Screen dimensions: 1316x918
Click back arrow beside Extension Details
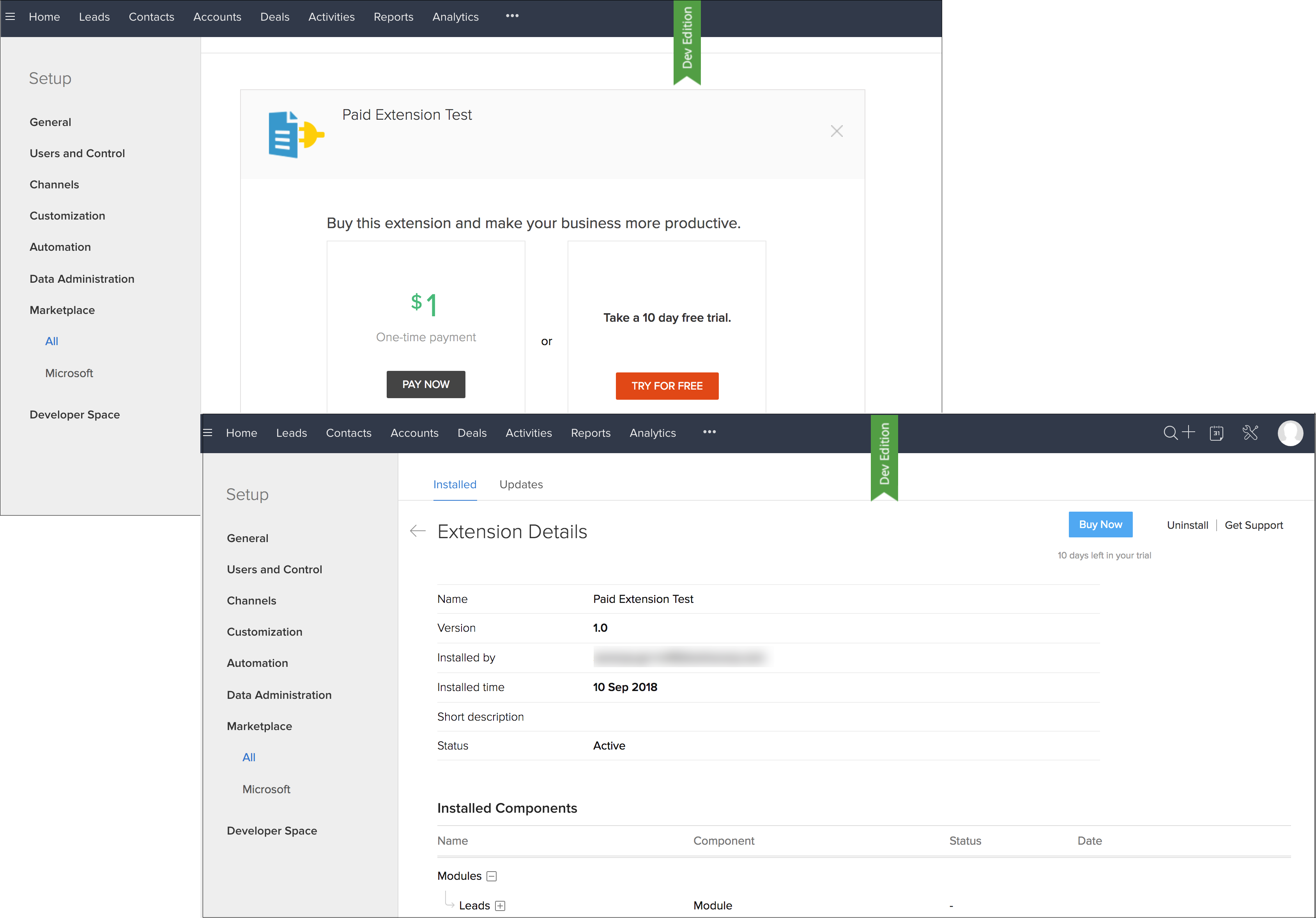click(418, 532)
